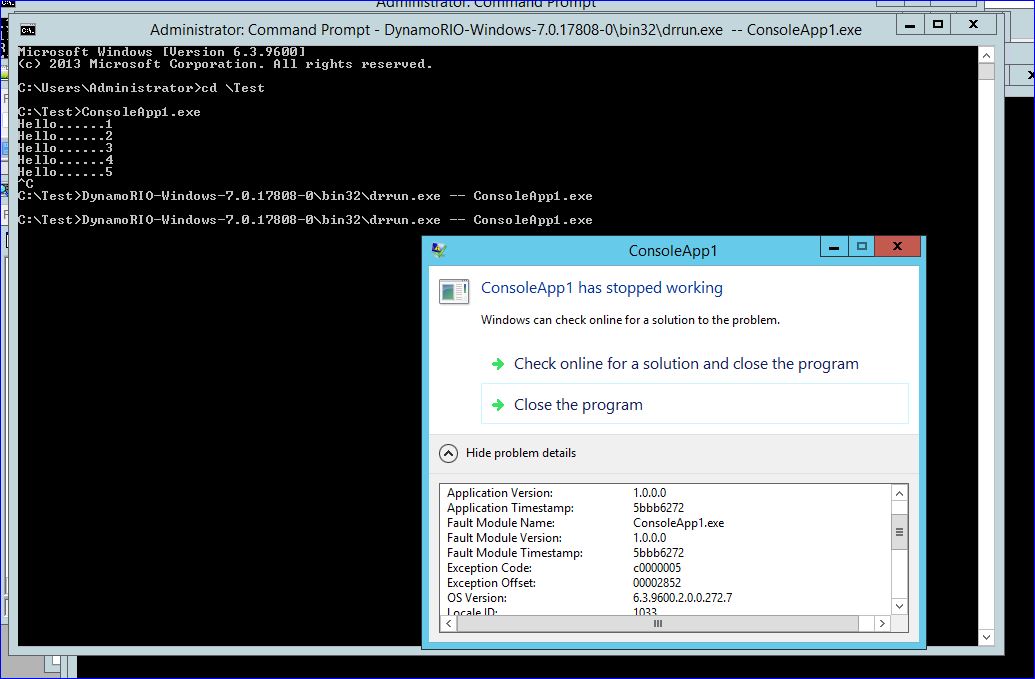Image resolution: width=1035 pixels, height=679 pixels.
Task: Click the up arrow of the details list scrollbar
Action: pos(899,494)
